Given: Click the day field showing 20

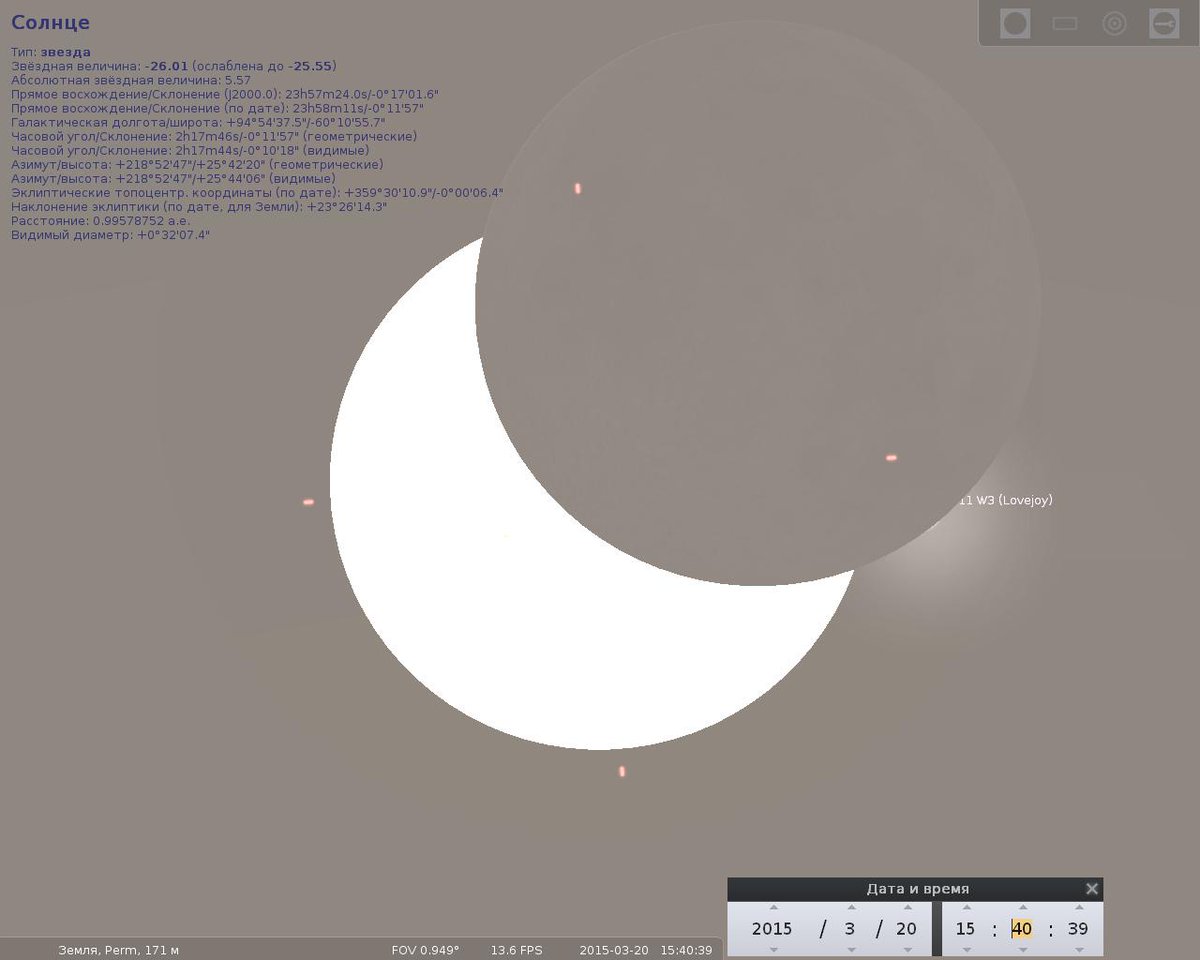Looking at the screenshot, I should [x=906, y=929].
